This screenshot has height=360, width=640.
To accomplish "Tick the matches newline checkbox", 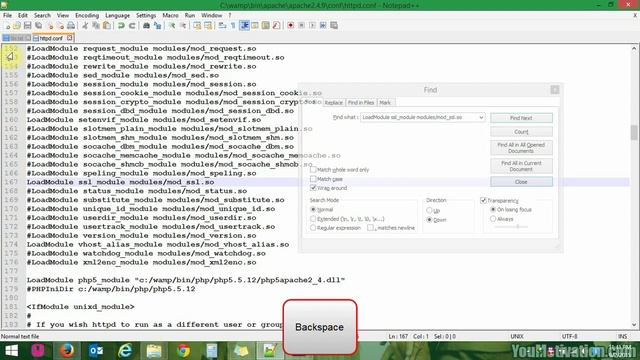I will click(x=370, y=228).
